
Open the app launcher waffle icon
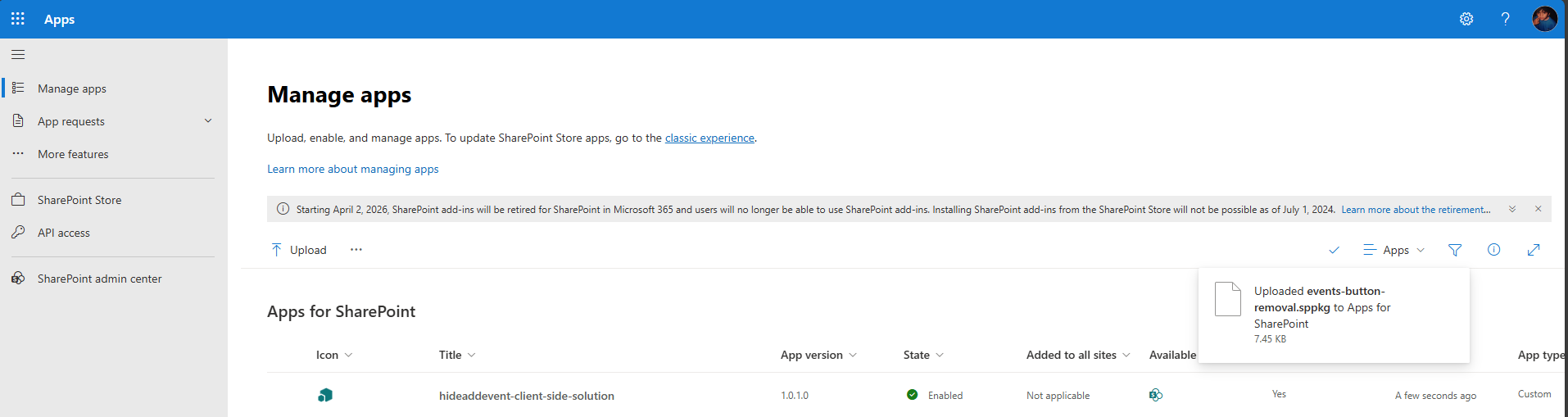(x=18, y=19)
